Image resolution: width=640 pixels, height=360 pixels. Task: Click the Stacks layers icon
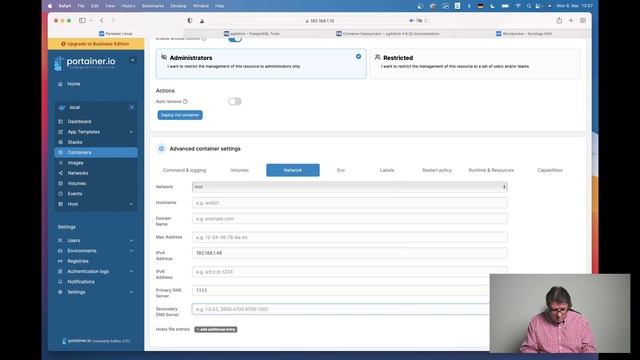[60, 142]
